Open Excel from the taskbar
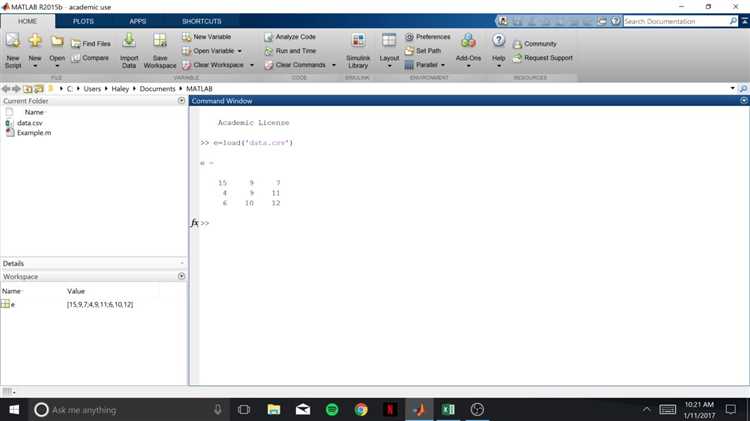Image resolution: width=750 pixels, height=421 pixels. click(448, 410)
